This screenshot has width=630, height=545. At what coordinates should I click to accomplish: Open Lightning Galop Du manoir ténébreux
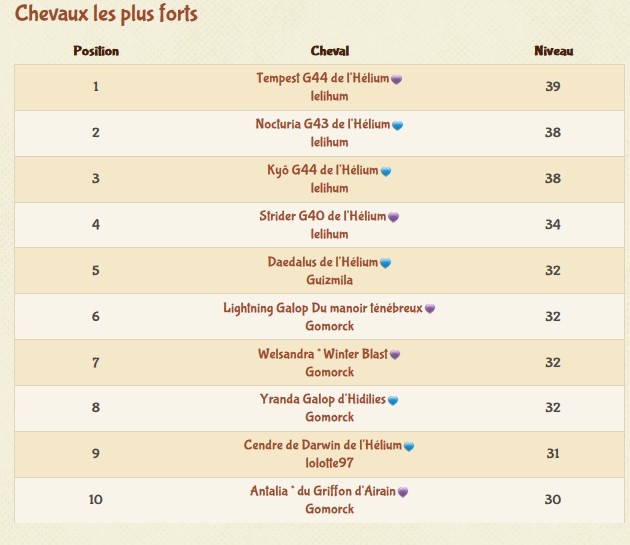click(322, 308)
